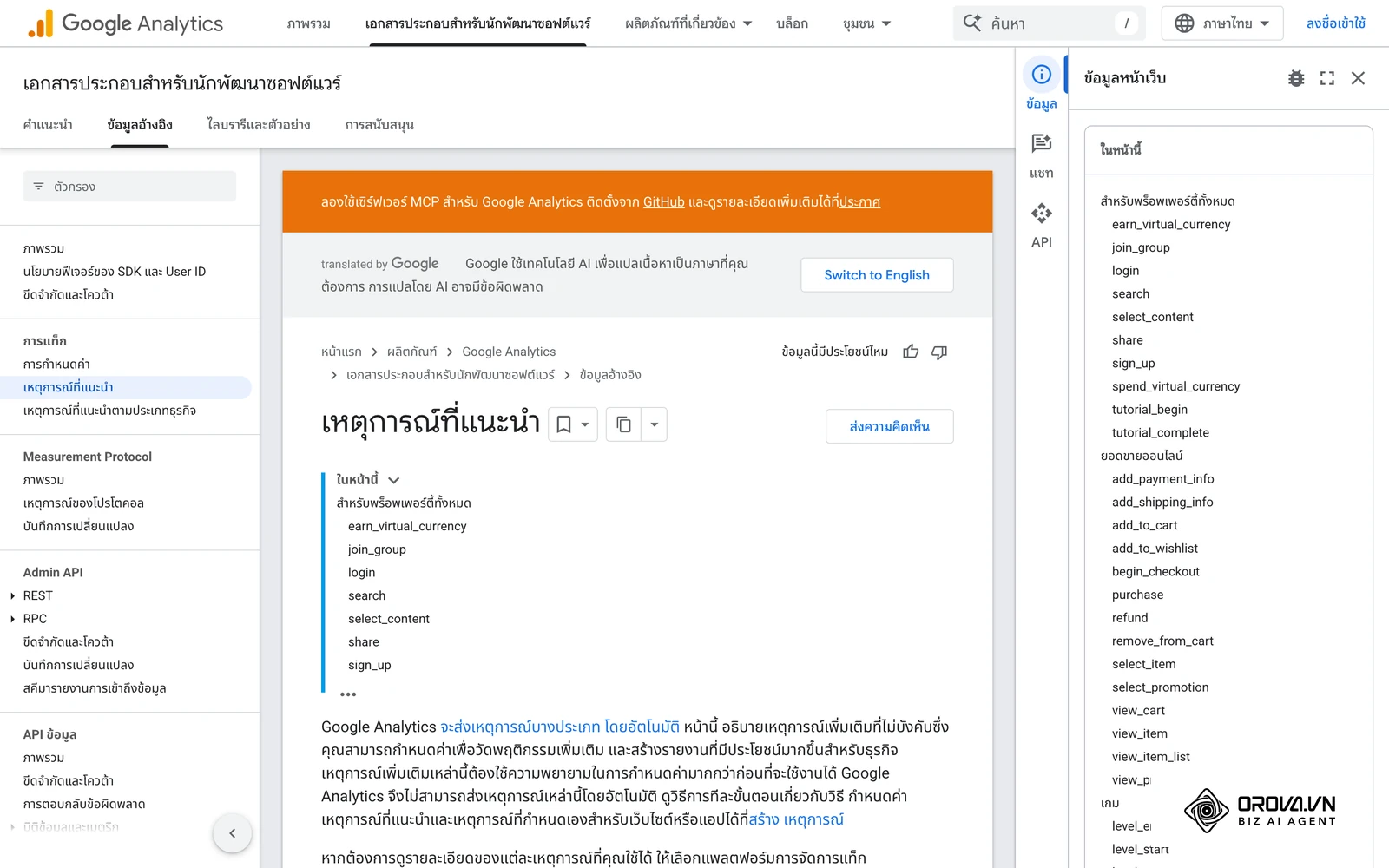Jump to earn_virtual_currency in page contents
The image size is (1389, 868).
pos(407,526)
